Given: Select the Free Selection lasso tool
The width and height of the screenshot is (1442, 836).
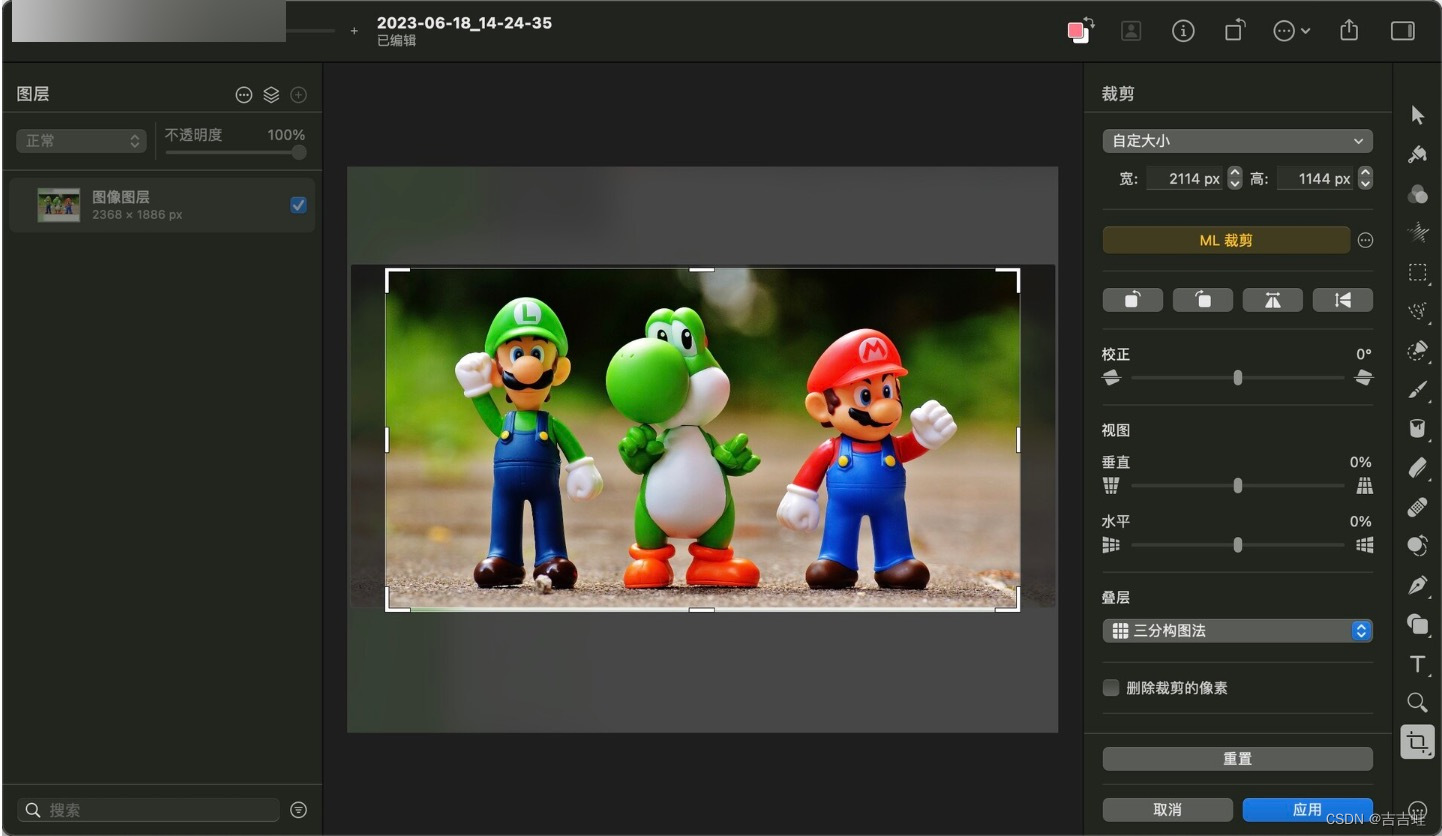Looking at the screenshot, I should pyautogui.click(x=1418, y=311).
